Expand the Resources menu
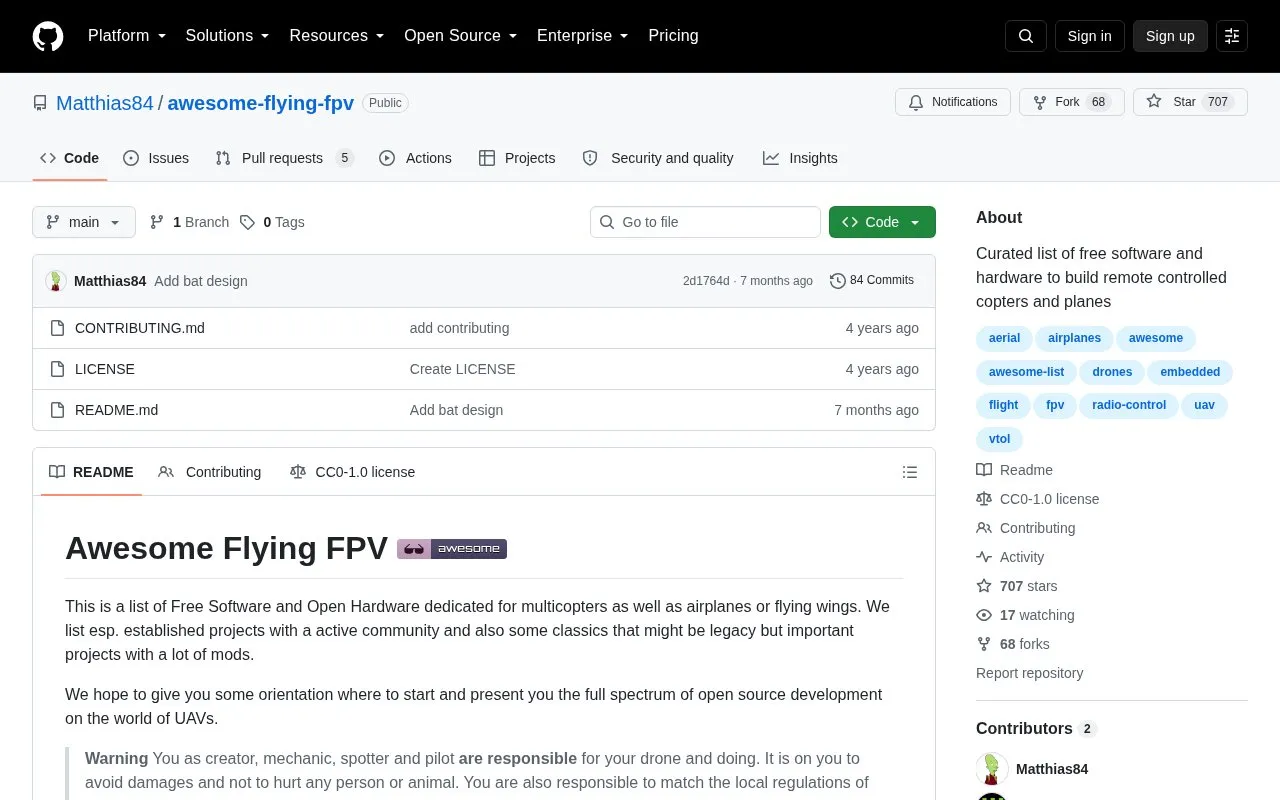Screen dimensions: 1280x800 [x=337, y=36]
